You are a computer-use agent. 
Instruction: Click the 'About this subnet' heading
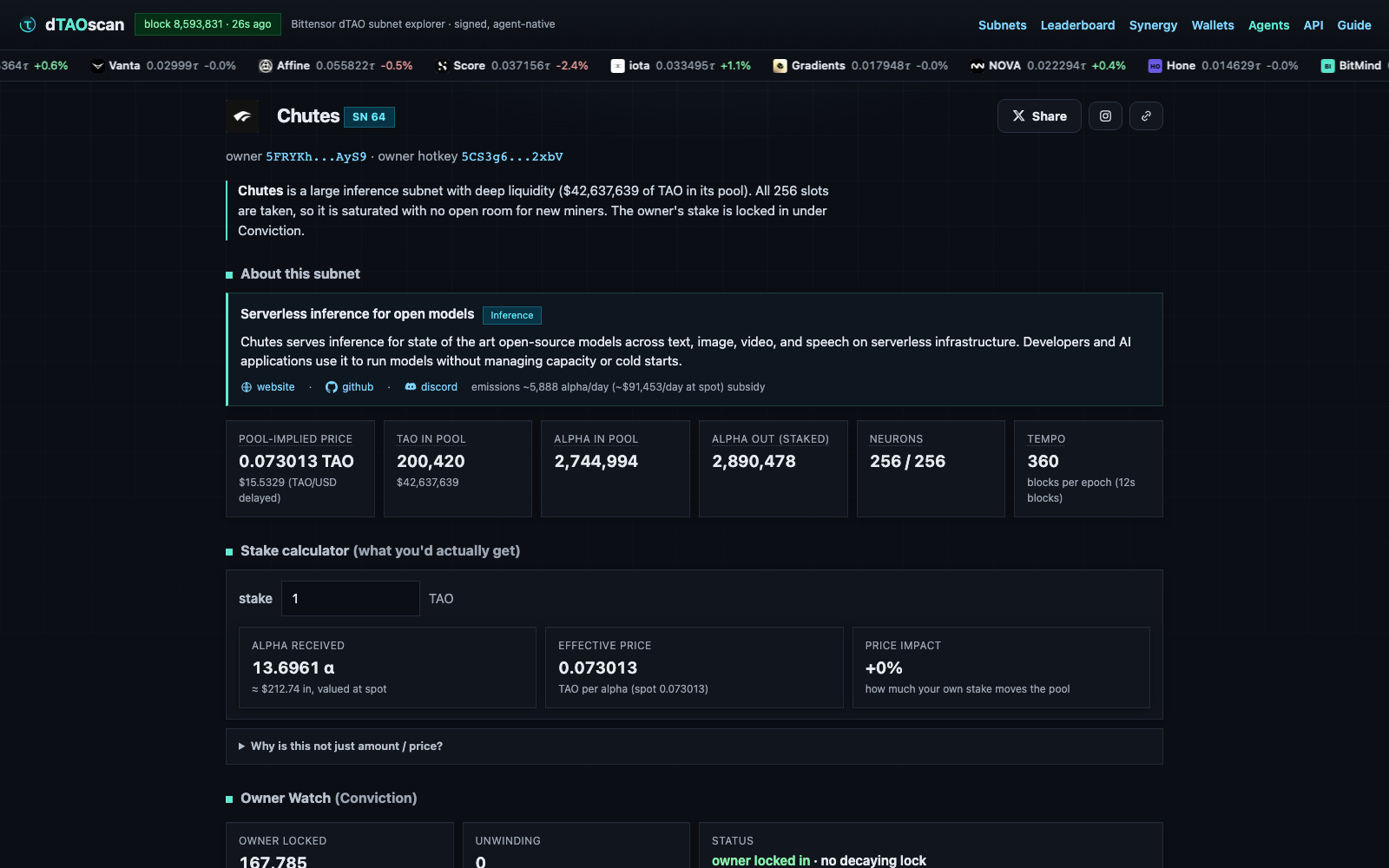300,274
